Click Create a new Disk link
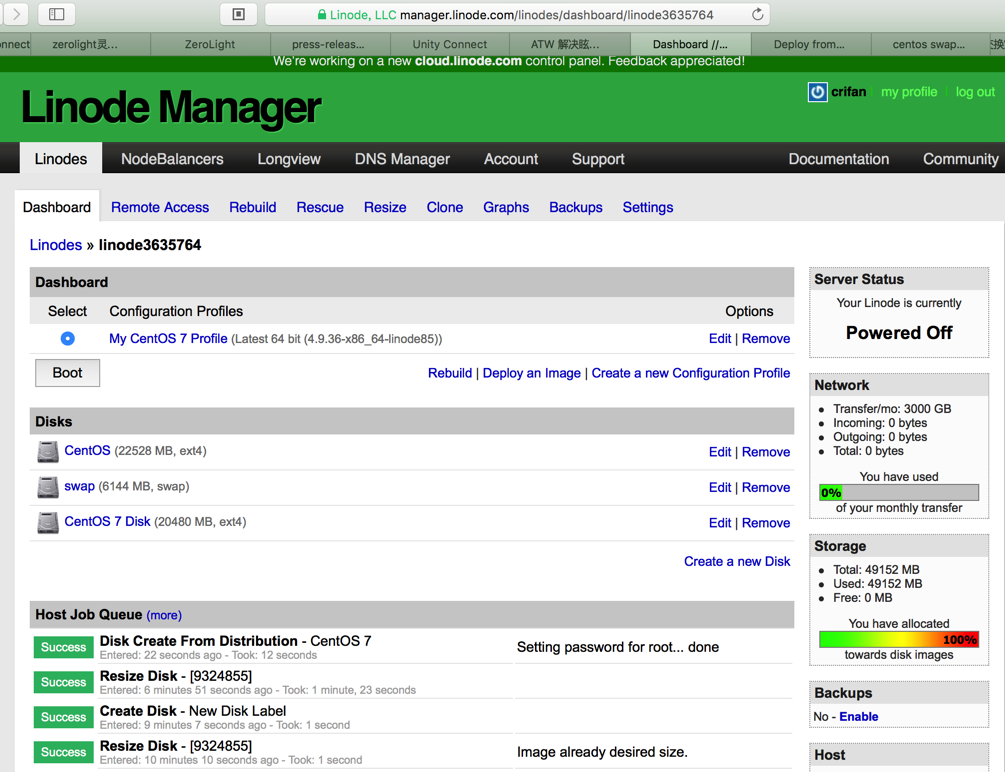The image size is (1005, 772). click(x=737, y=561)
